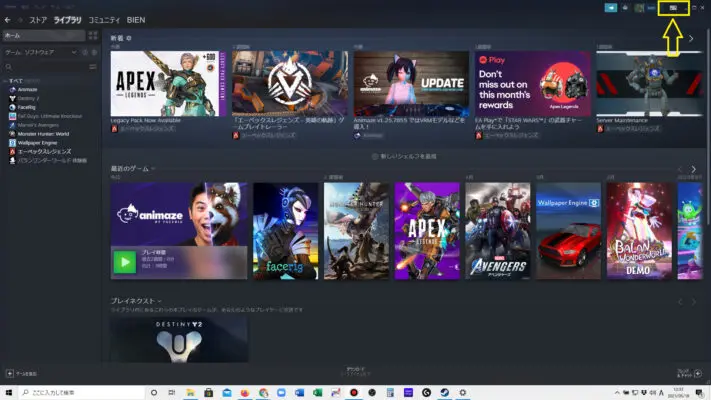
Task: Select Marvel's Avengers in the game list
Action: click(x=38, y=125)
